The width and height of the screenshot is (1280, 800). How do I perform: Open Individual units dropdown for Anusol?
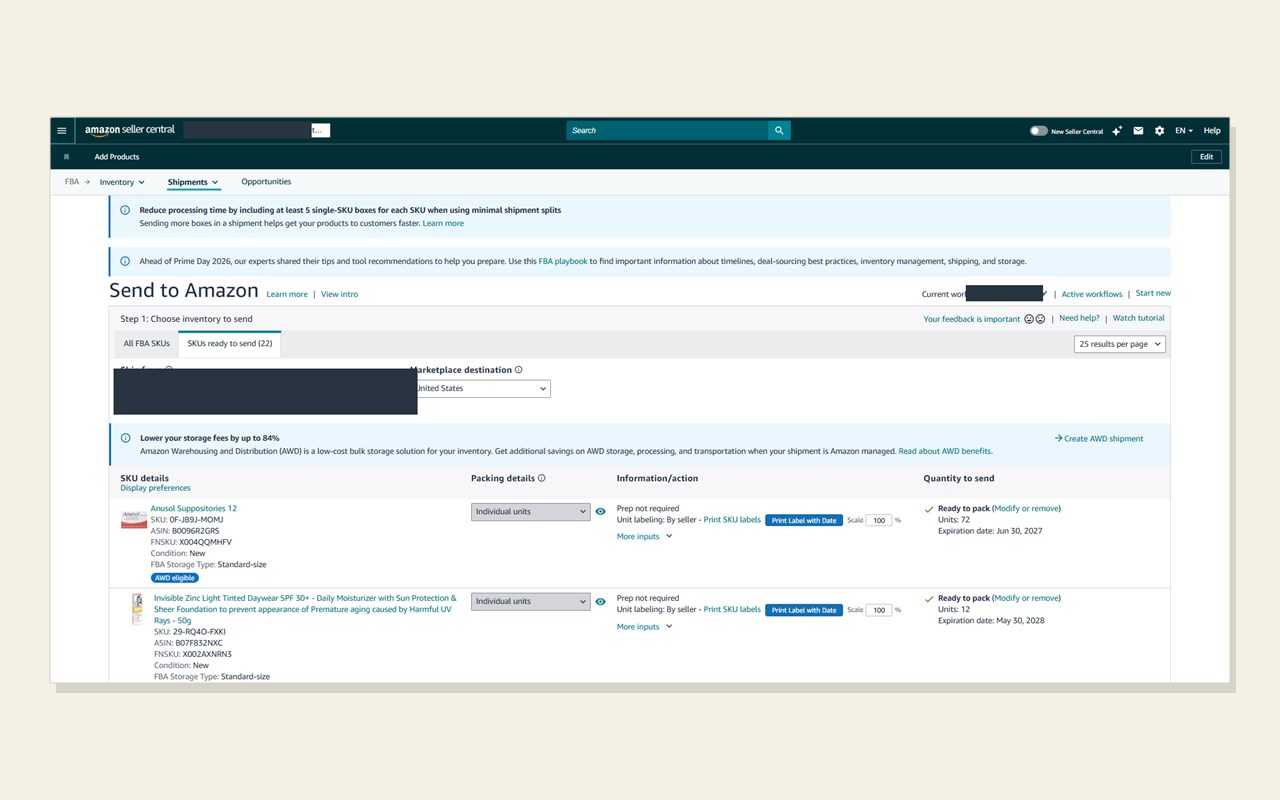[x=531, y=512]
